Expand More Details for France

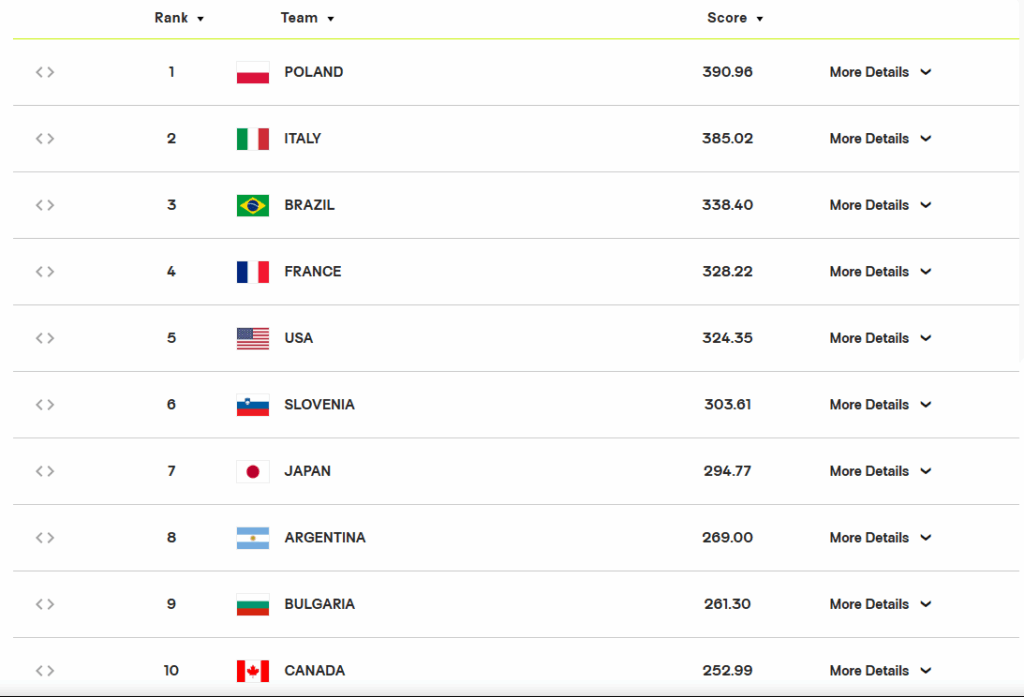click(880, 271)
